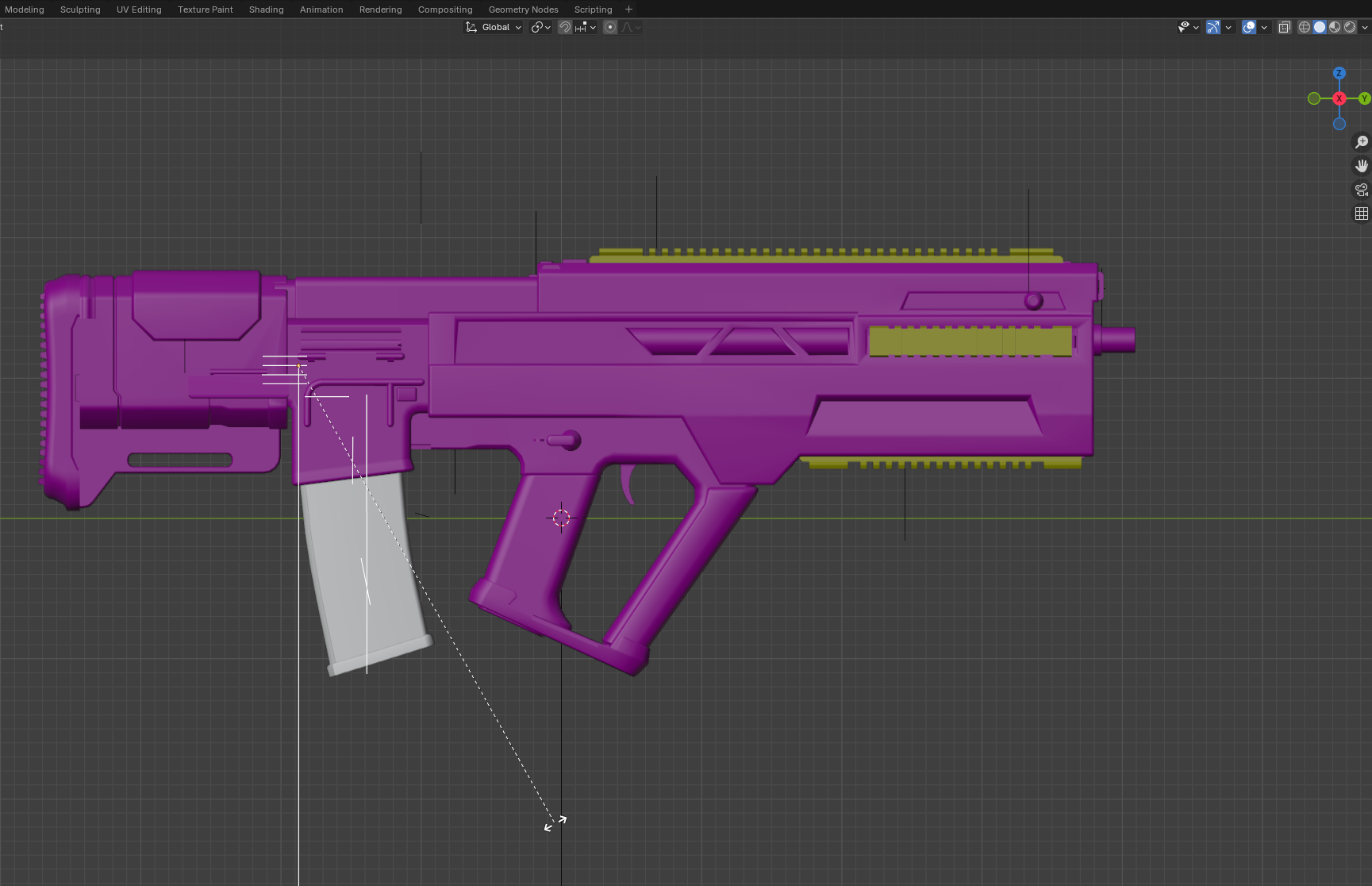The width and height of the screenshot is (1372, 886).
Task: Open the Global transform orientation dropdown
Action: click(x=494, y=27)
